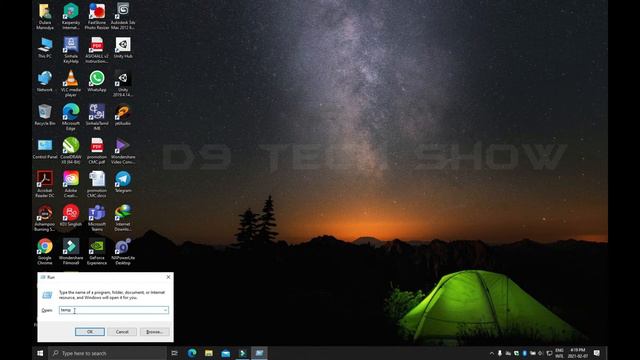This screenshot has width=640, height=360.
Task: Select Microsoft Teams desktop shortcut
Action: pos(97,218)
